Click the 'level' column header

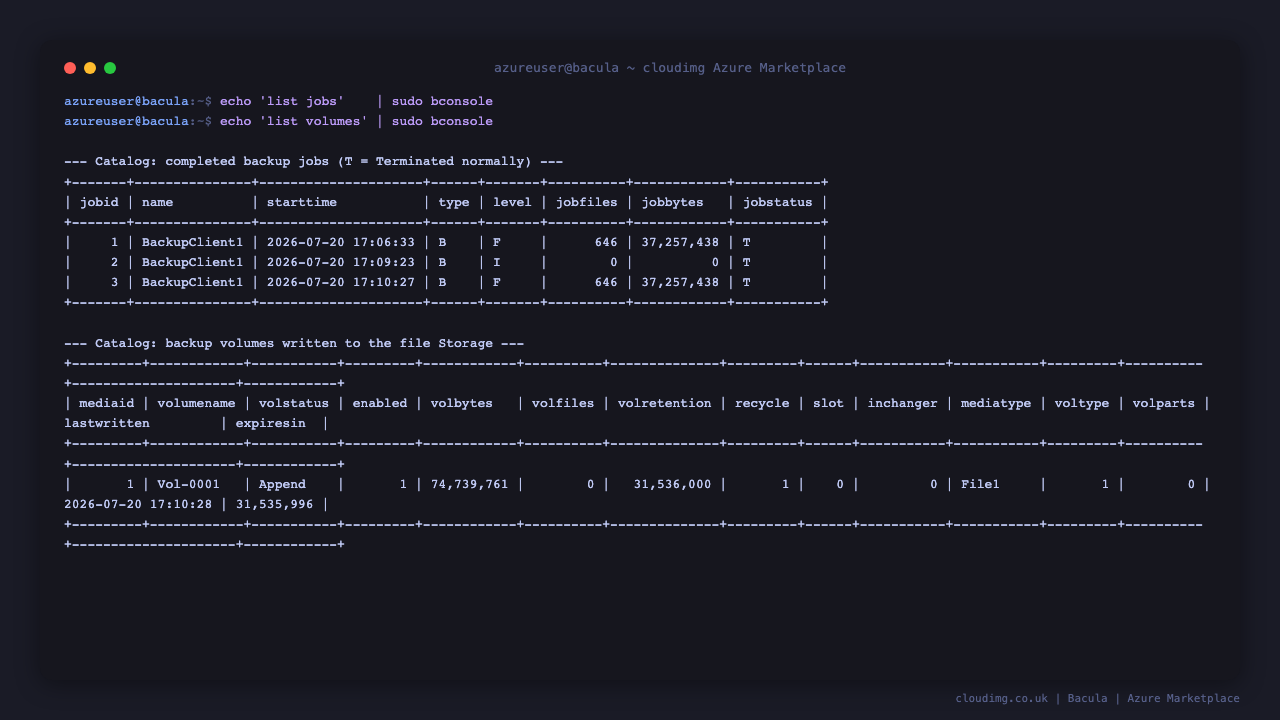coord(512,203)
